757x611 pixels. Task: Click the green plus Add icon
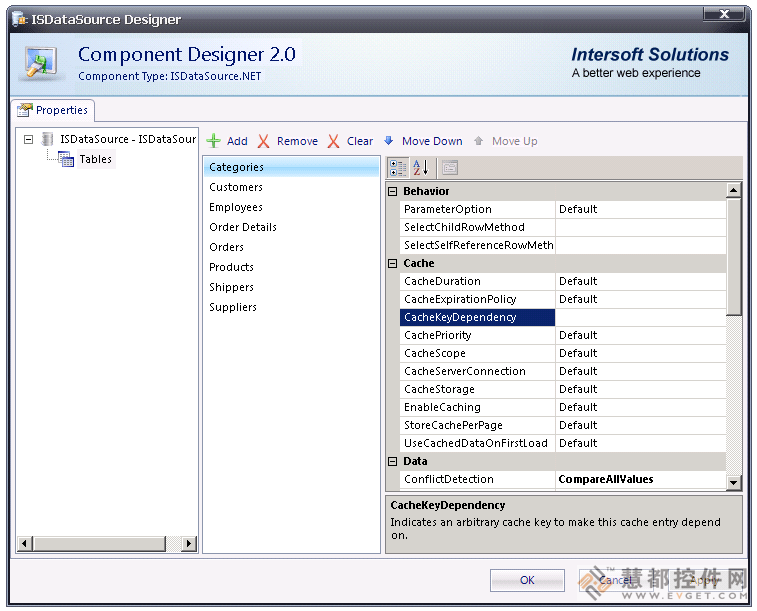click(213, 141)
